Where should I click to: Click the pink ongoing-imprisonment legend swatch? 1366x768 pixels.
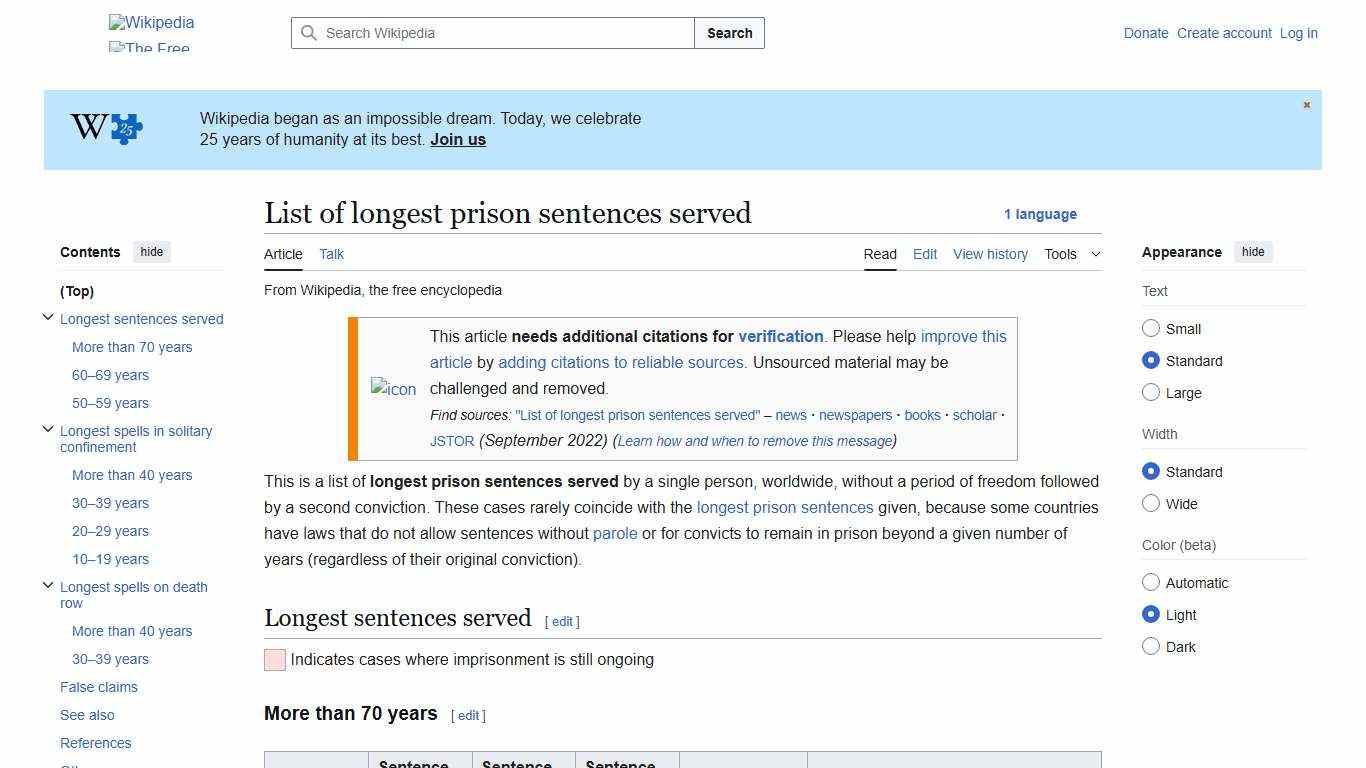[274, 660]
